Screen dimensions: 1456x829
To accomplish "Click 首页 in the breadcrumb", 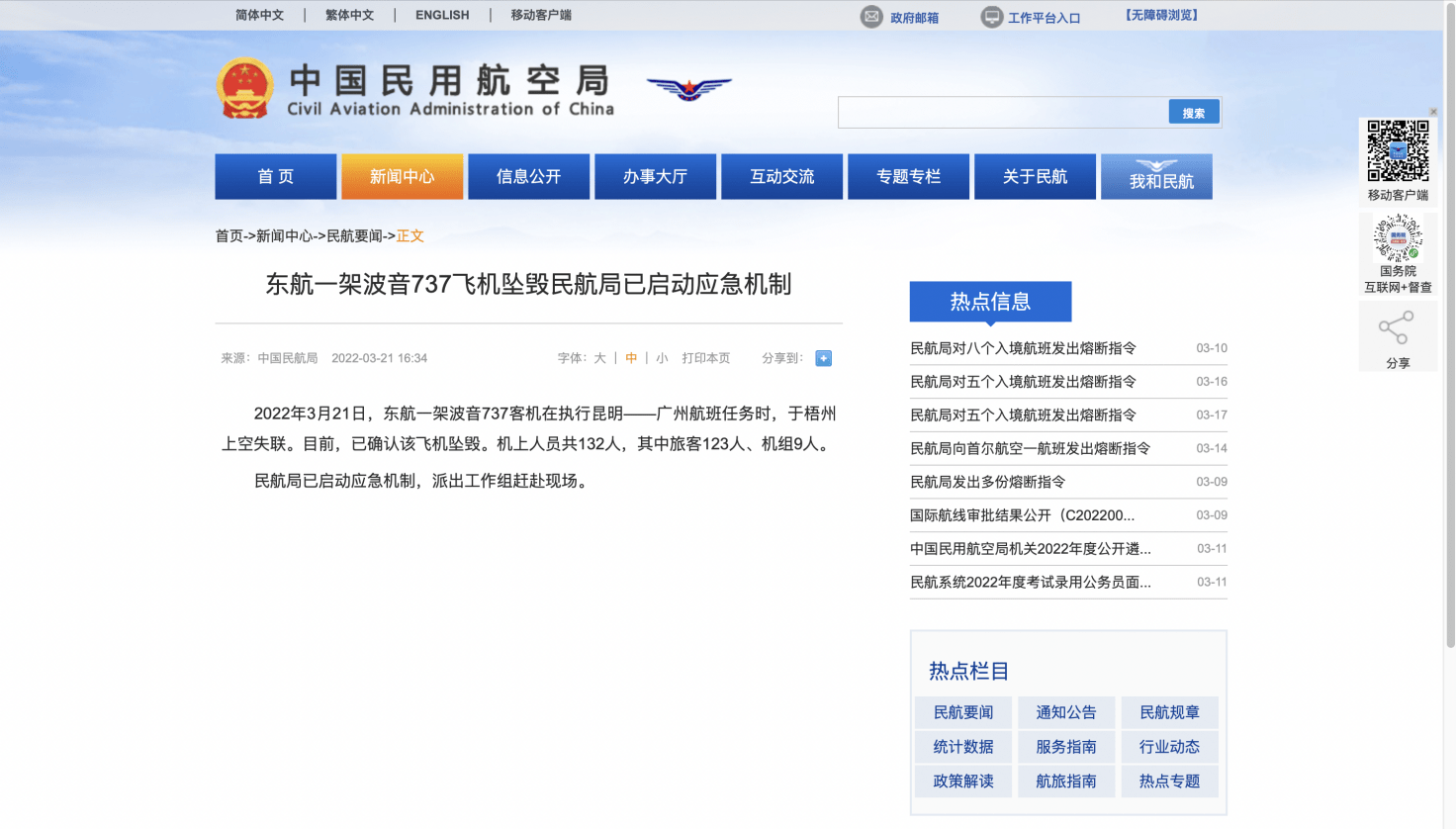I will [228, 235].
